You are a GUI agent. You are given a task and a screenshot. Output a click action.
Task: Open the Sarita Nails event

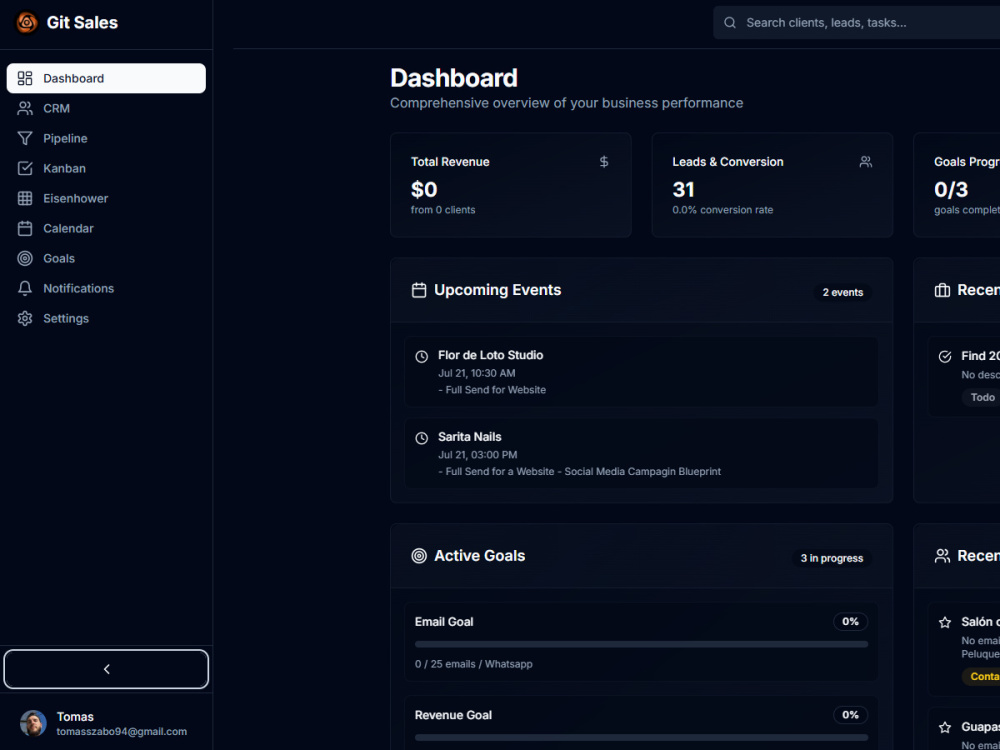tap(641, 453)
